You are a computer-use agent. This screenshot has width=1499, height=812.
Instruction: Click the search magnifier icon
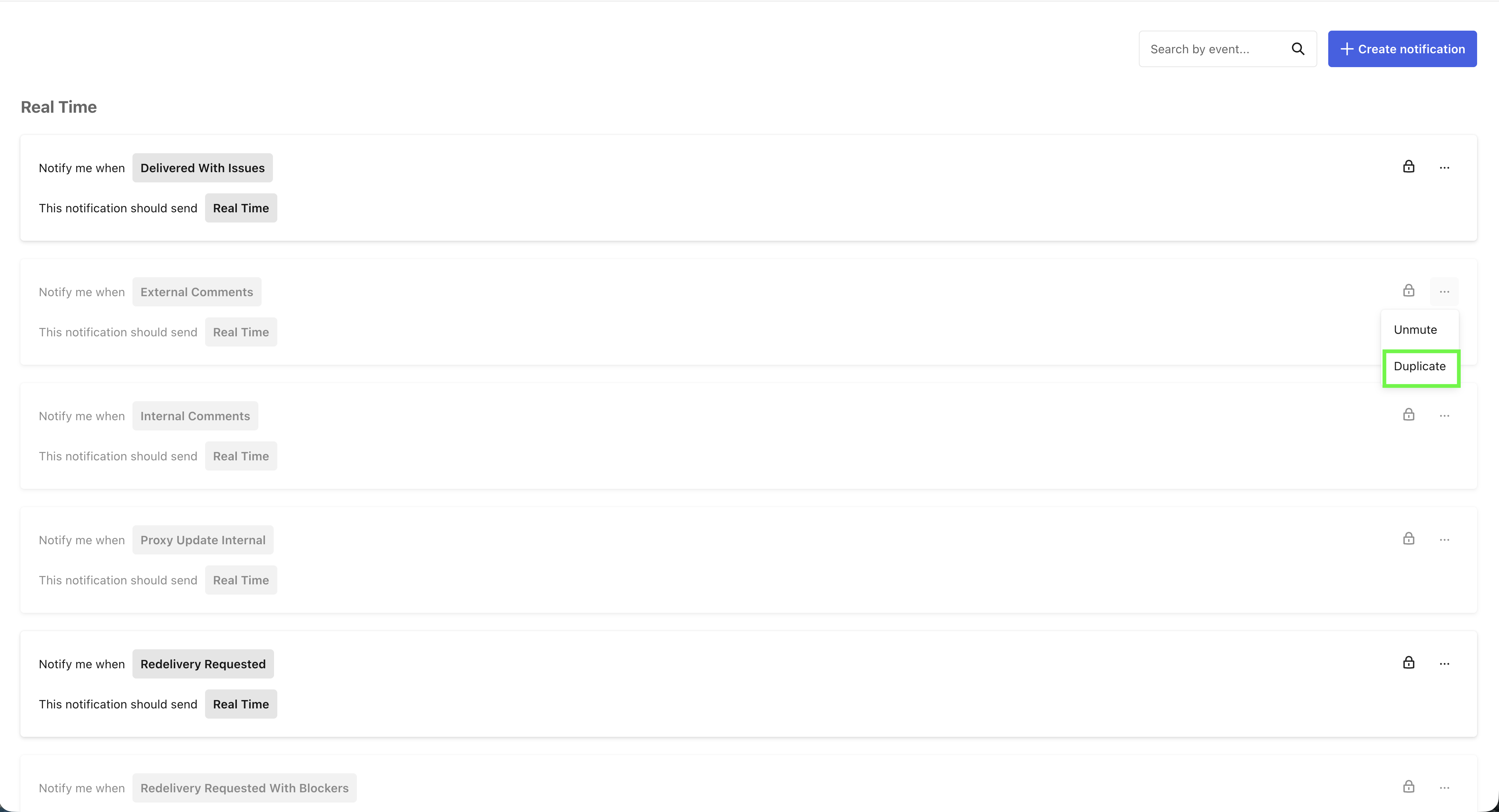click(1298, 49)
